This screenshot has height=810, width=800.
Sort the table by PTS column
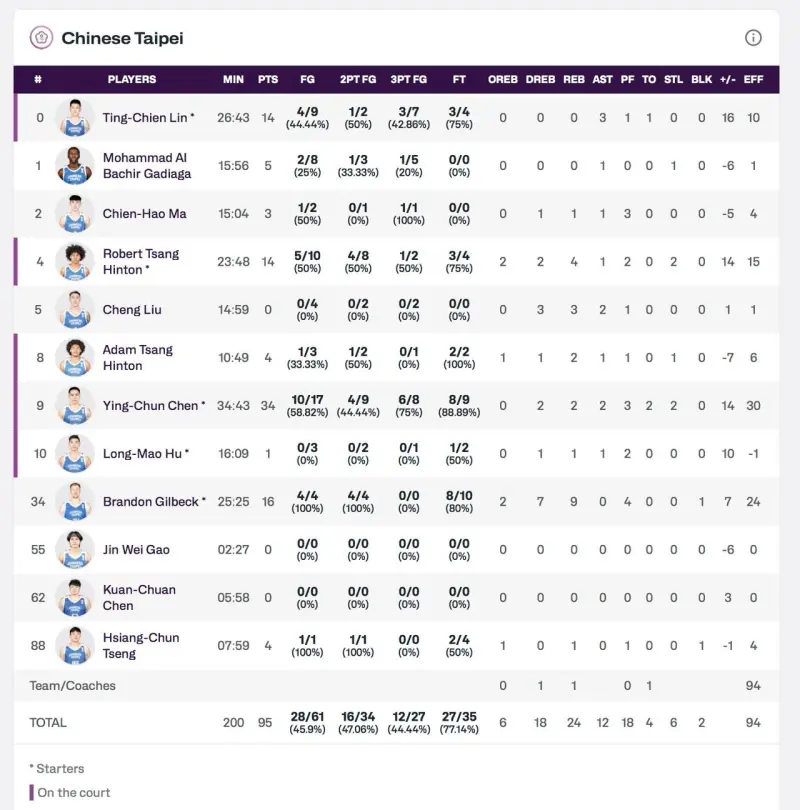(268, 79)
